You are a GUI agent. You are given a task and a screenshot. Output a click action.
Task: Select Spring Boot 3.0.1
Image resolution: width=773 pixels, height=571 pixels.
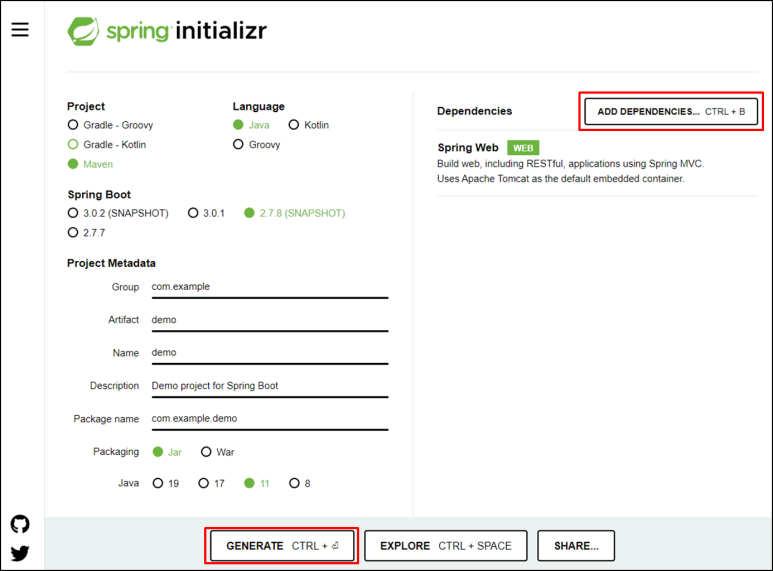point(206,213)
